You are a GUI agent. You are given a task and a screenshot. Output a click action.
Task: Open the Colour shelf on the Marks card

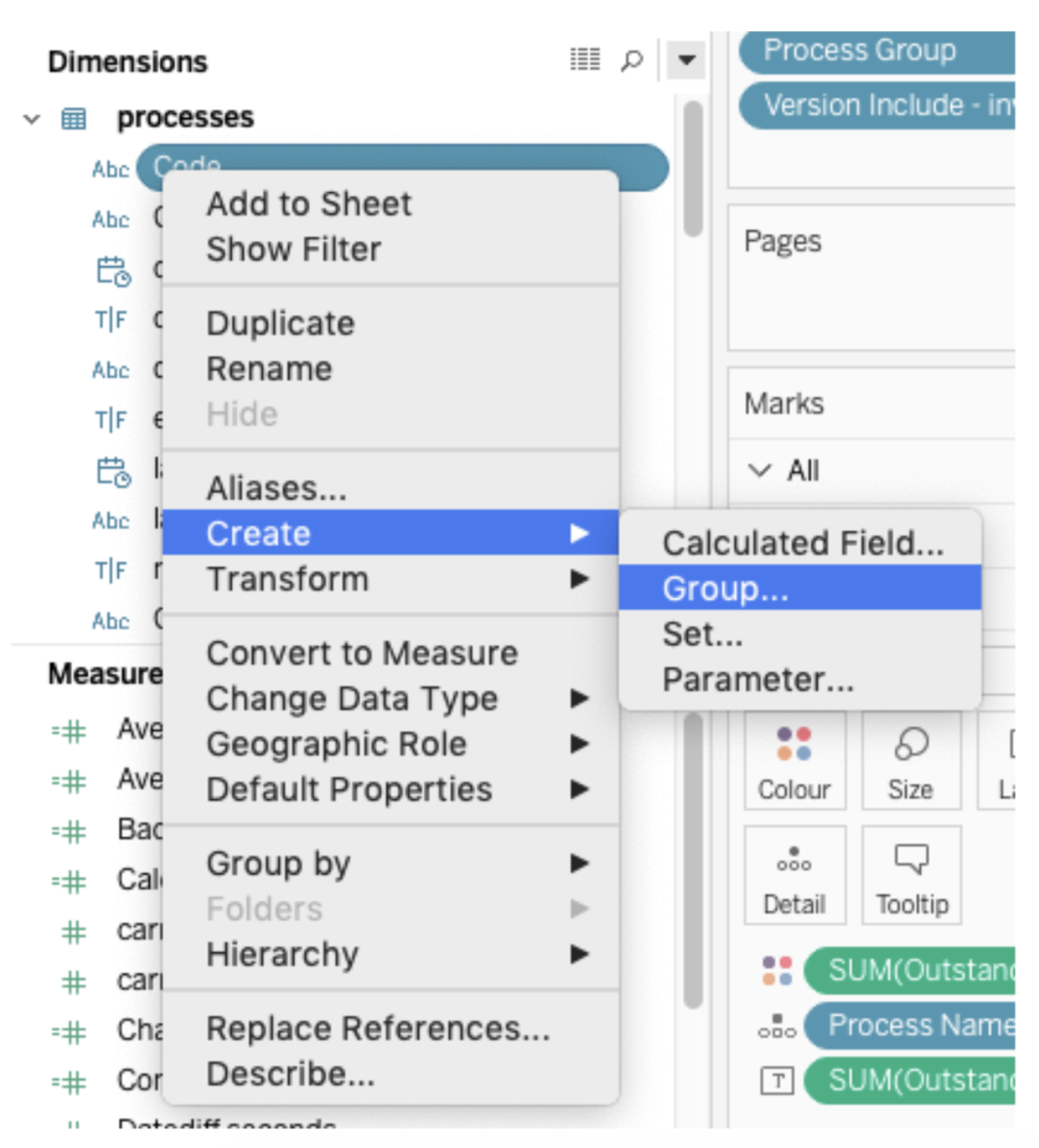794,763
